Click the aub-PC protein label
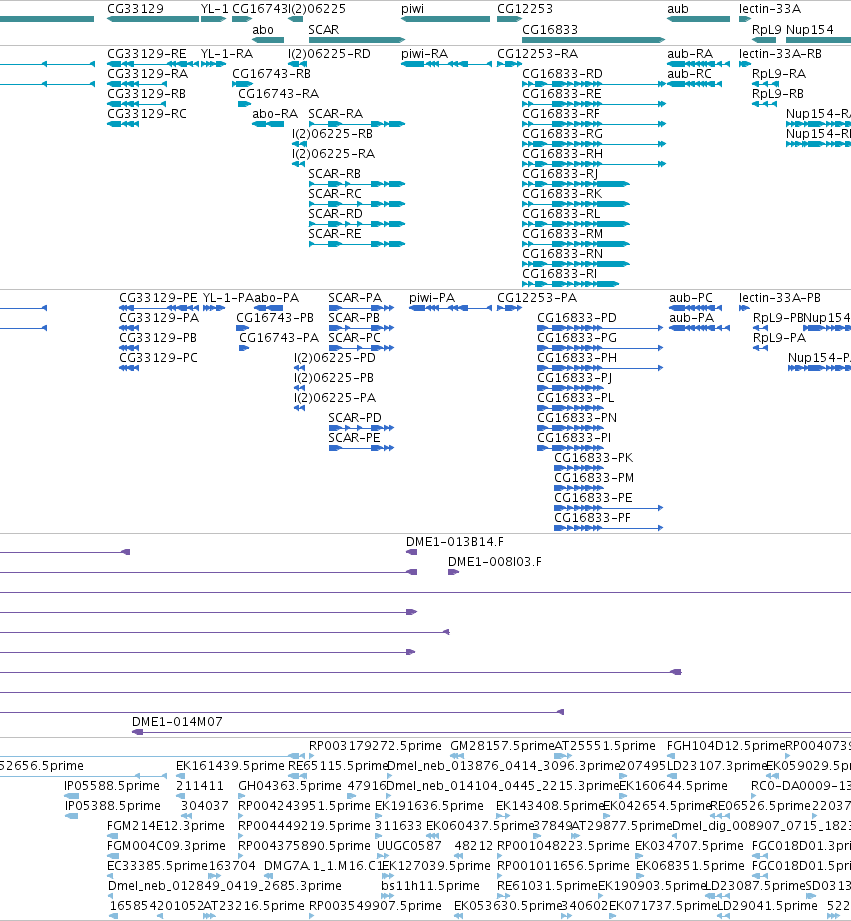851x921 pixels. click(x=691, y=298)
